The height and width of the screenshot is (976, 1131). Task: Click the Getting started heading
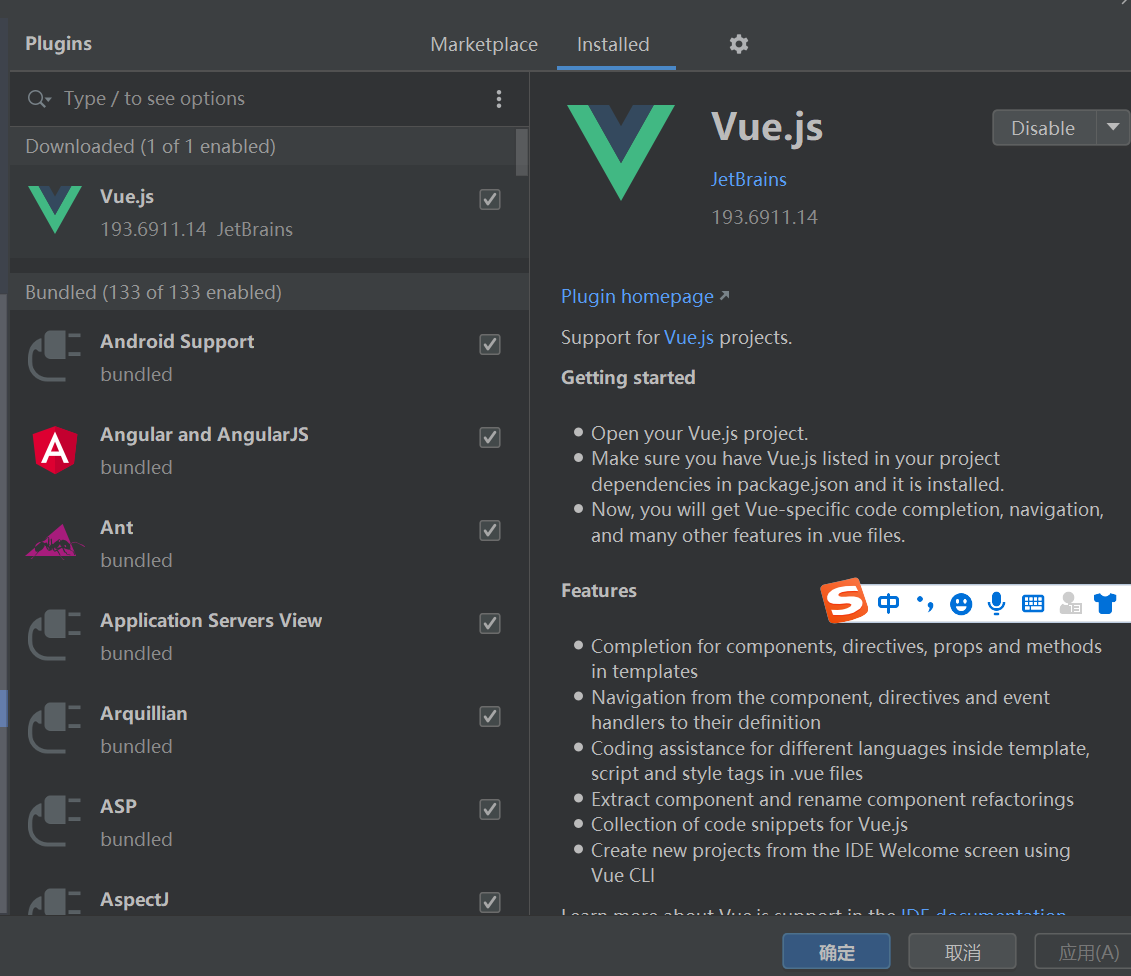[x=628, y=378]
